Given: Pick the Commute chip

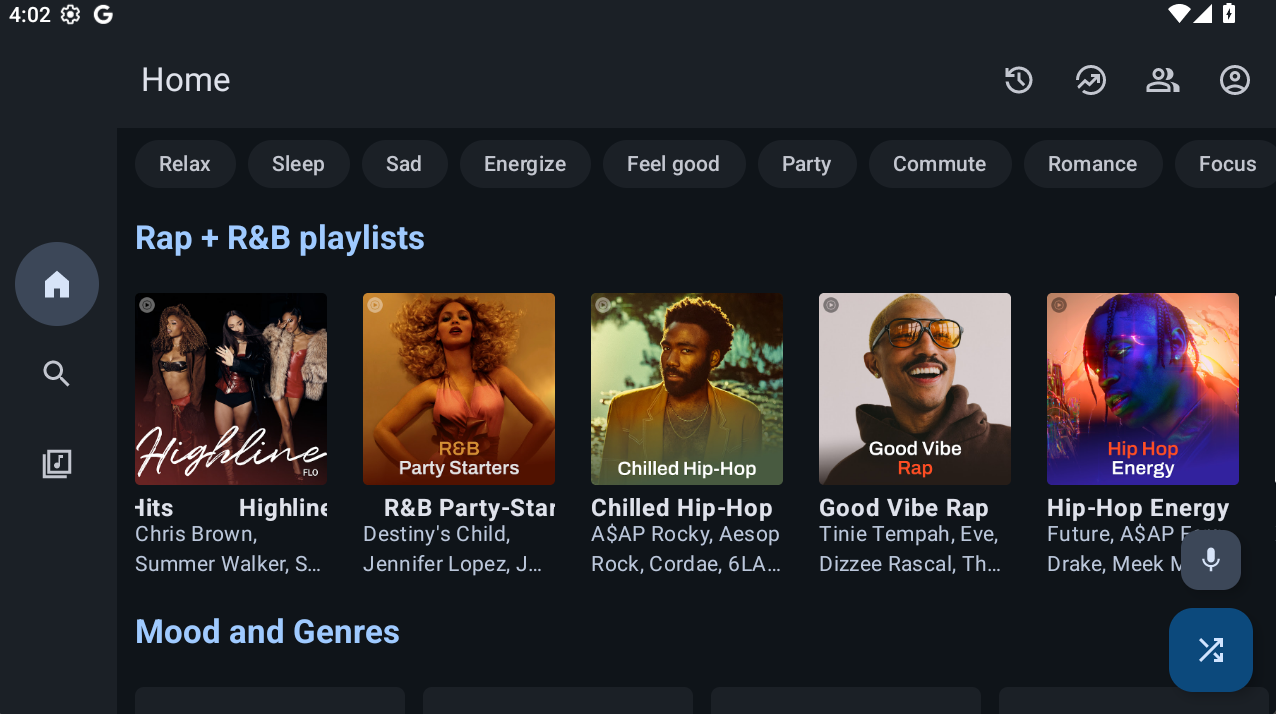Looking at the screenshot, I should 939,164.
